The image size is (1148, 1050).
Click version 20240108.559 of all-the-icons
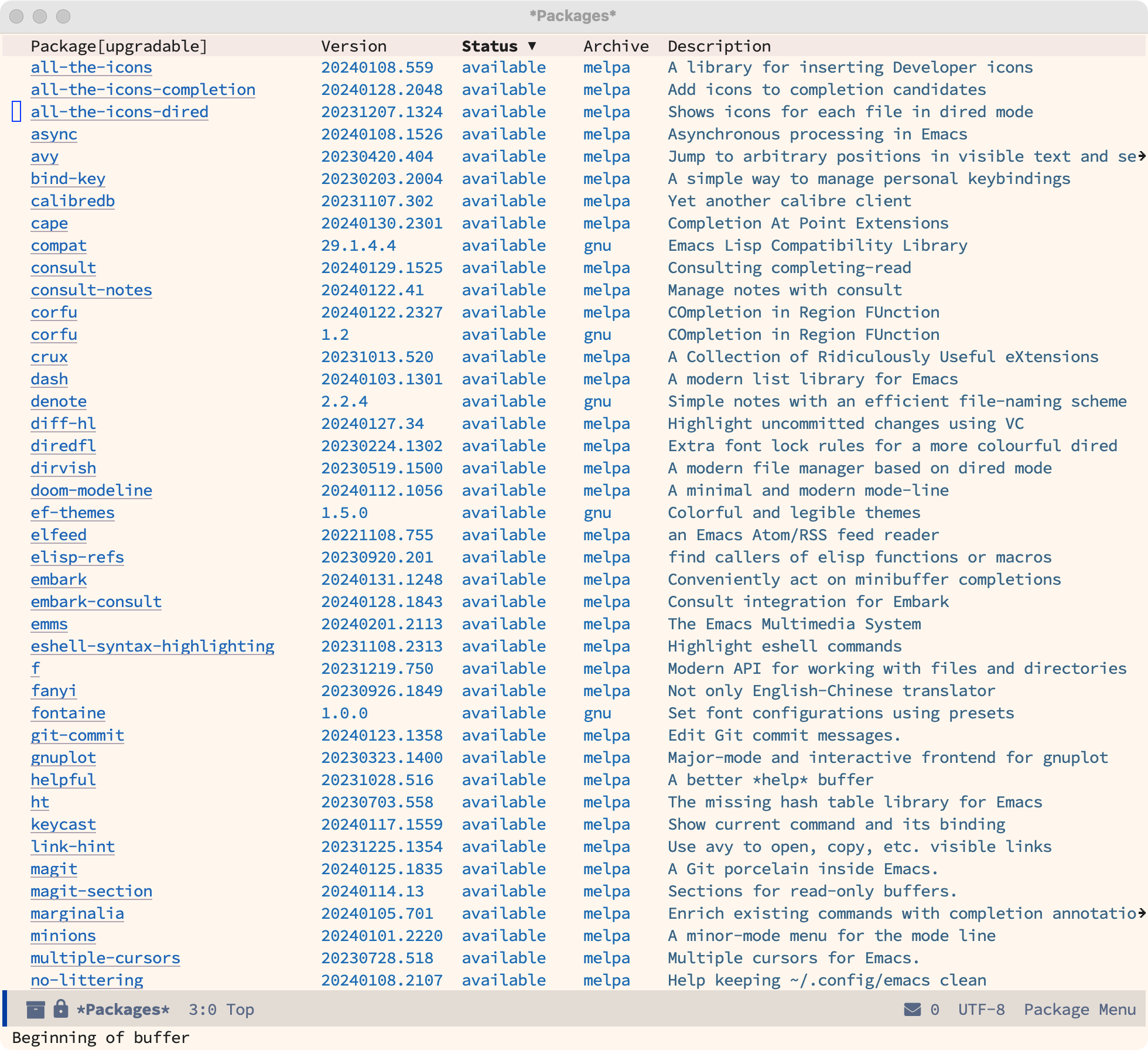click(377, 67)
